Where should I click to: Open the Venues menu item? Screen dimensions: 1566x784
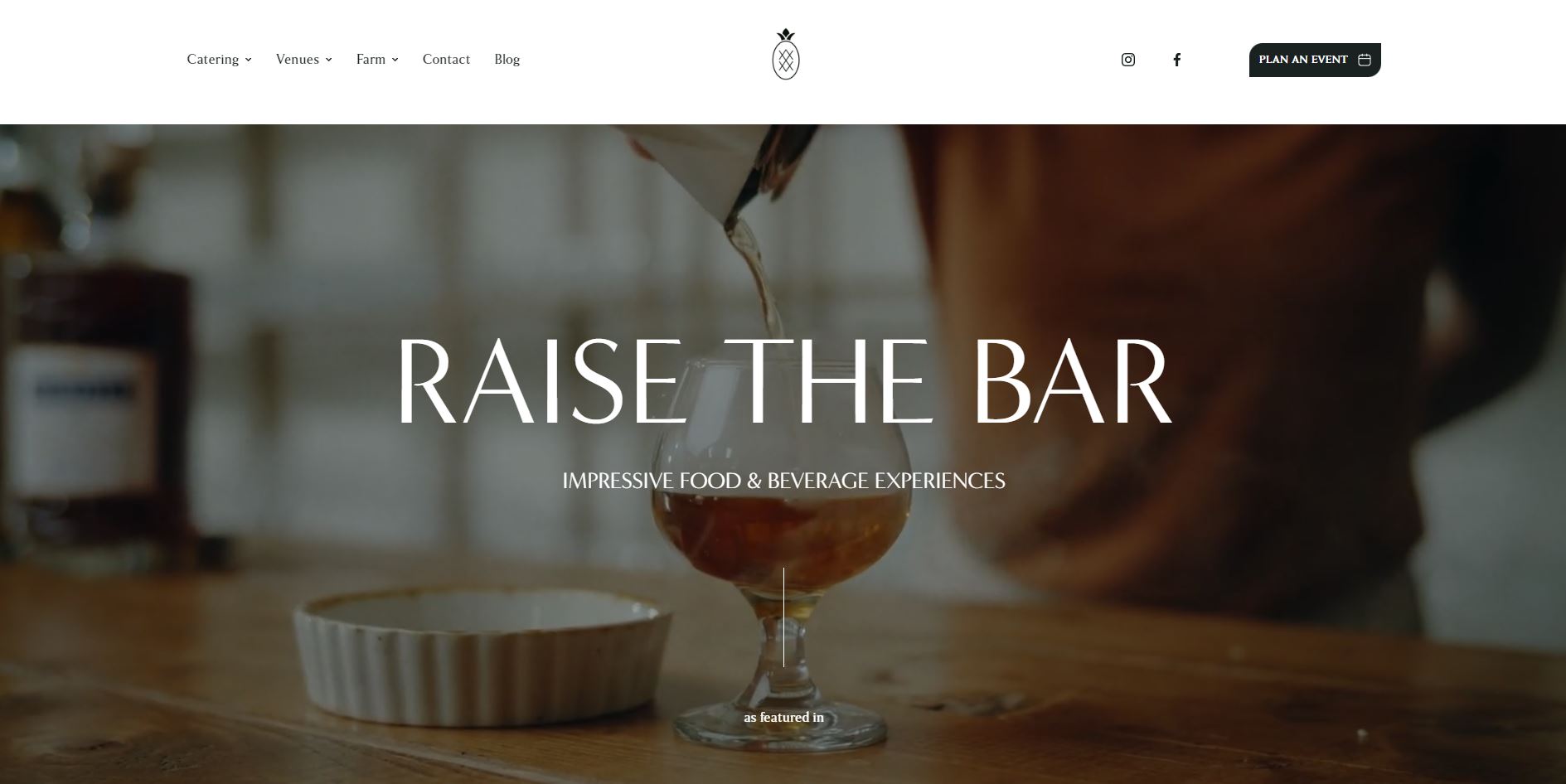[298, 59]
